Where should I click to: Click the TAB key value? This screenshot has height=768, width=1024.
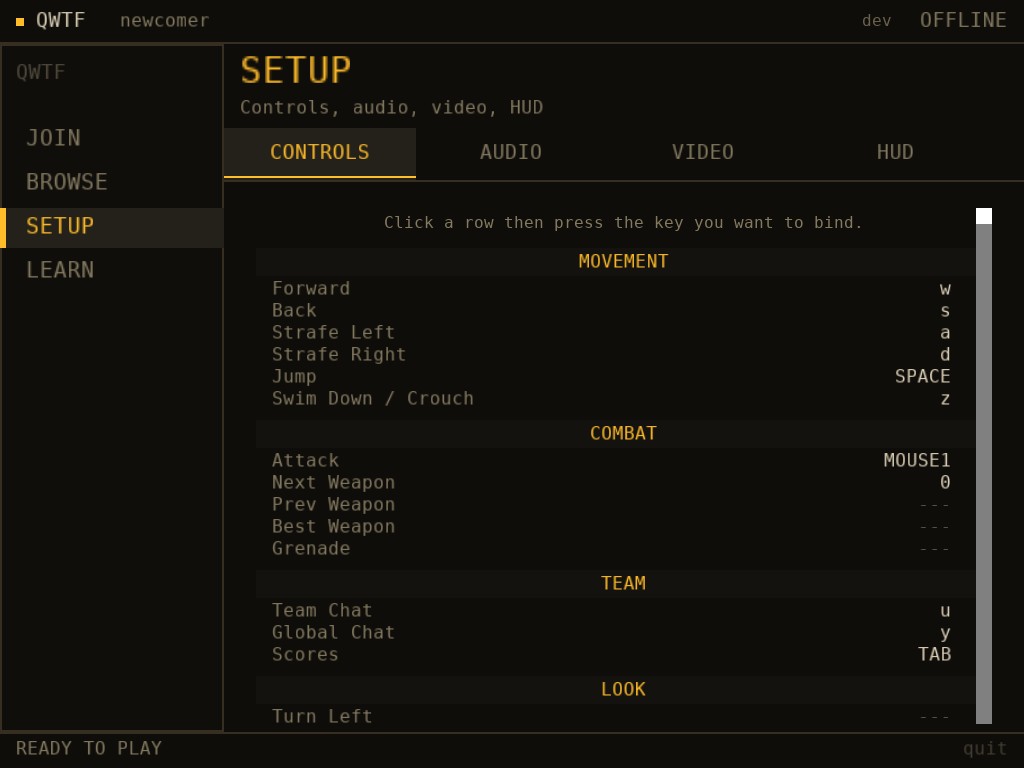click(x=935, y=654)
